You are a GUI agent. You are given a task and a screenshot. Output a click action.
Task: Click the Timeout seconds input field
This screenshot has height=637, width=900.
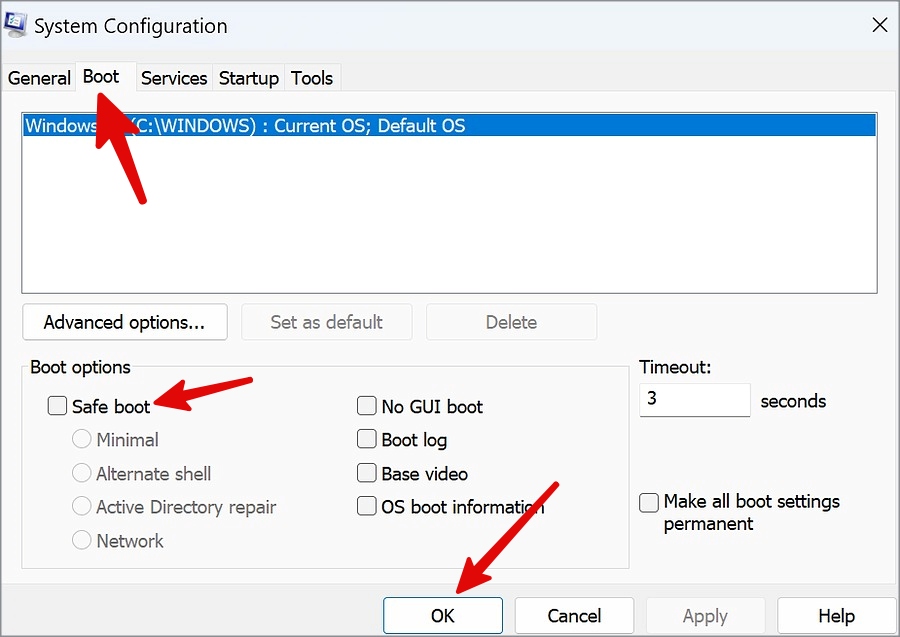pyautogui.click(x=694, y=400)
